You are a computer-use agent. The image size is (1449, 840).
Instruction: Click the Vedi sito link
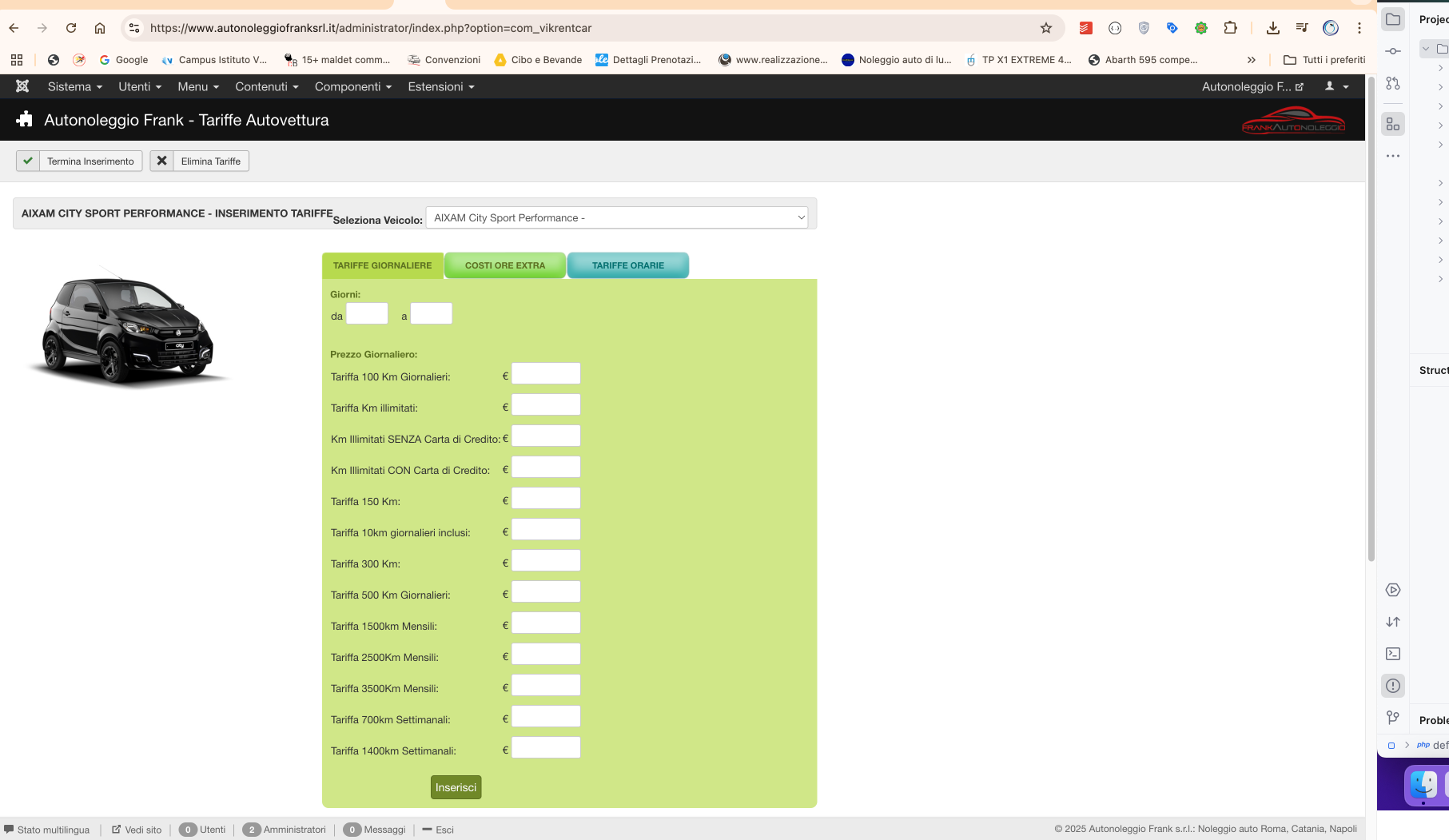click(x=137, y=830)
